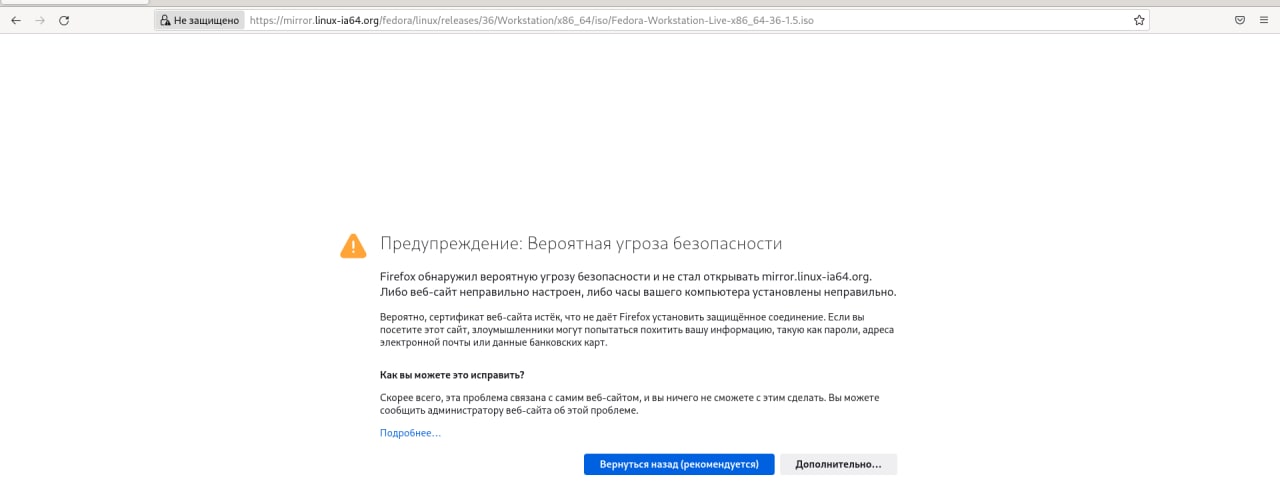The image size is (1280, 503).
Task: Bookmark this page with the star icon
Action: (x=1139, y=20)
